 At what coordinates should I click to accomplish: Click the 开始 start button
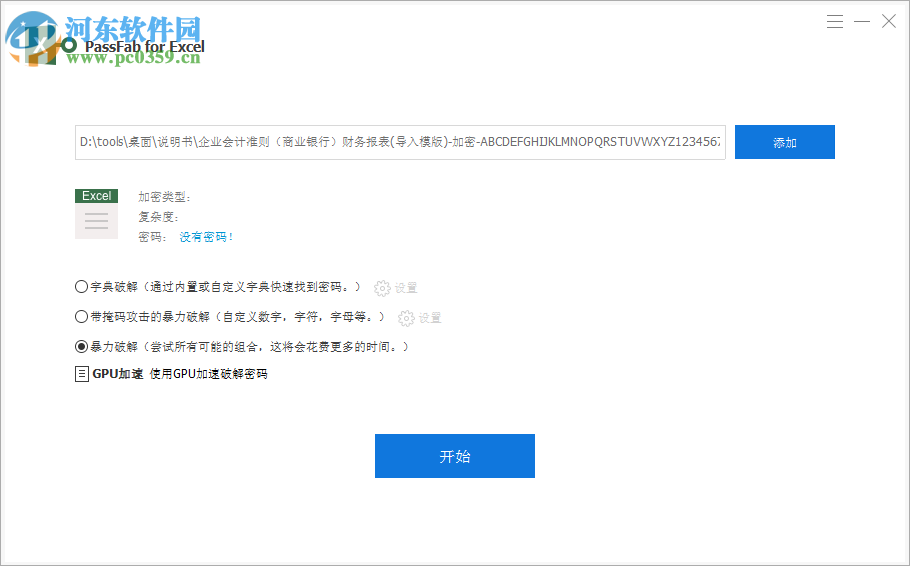[x=454, y=456]
